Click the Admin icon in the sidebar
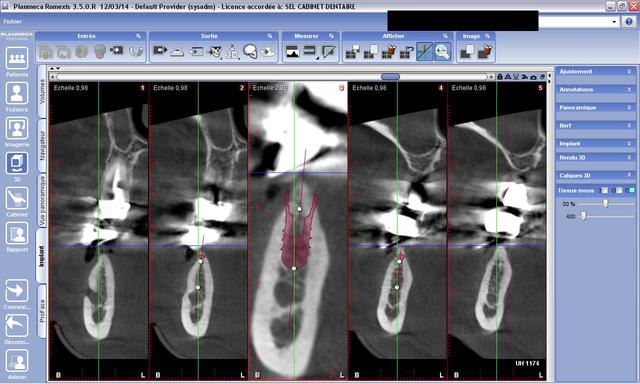 [17, 361]
